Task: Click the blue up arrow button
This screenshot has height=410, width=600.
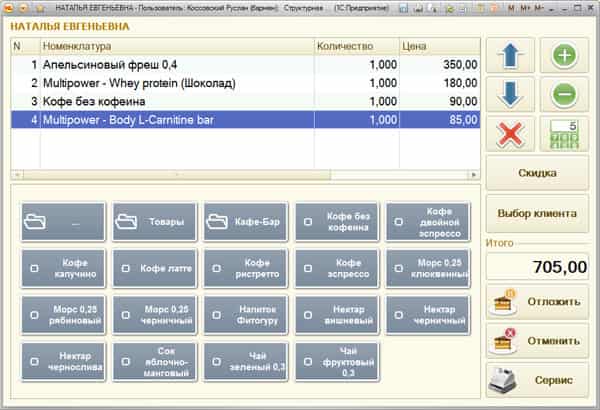Action: tap(510, 56)
